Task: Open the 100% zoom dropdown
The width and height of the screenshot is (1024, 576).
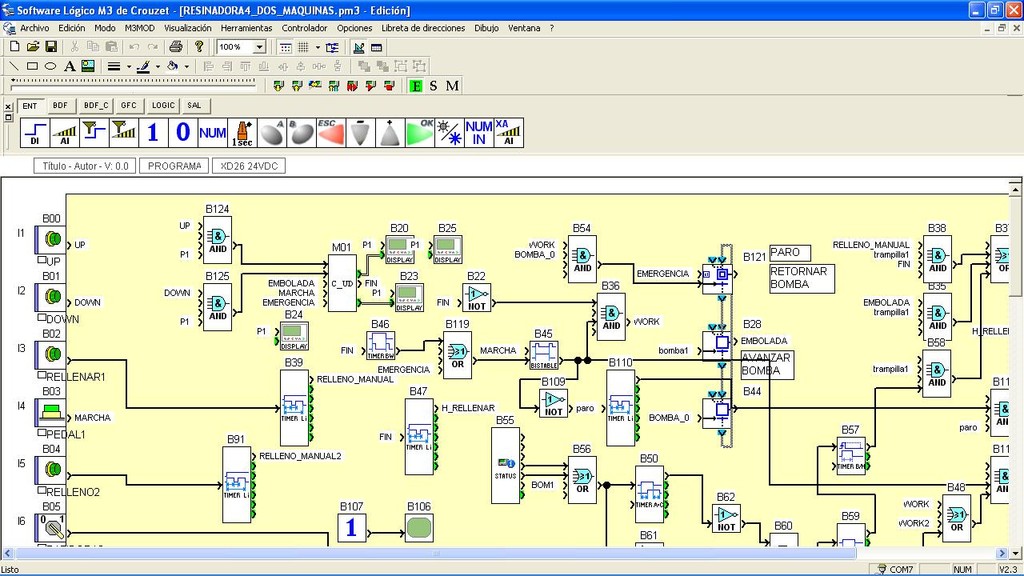Action: pyautogui.click(x=260, y=47)
